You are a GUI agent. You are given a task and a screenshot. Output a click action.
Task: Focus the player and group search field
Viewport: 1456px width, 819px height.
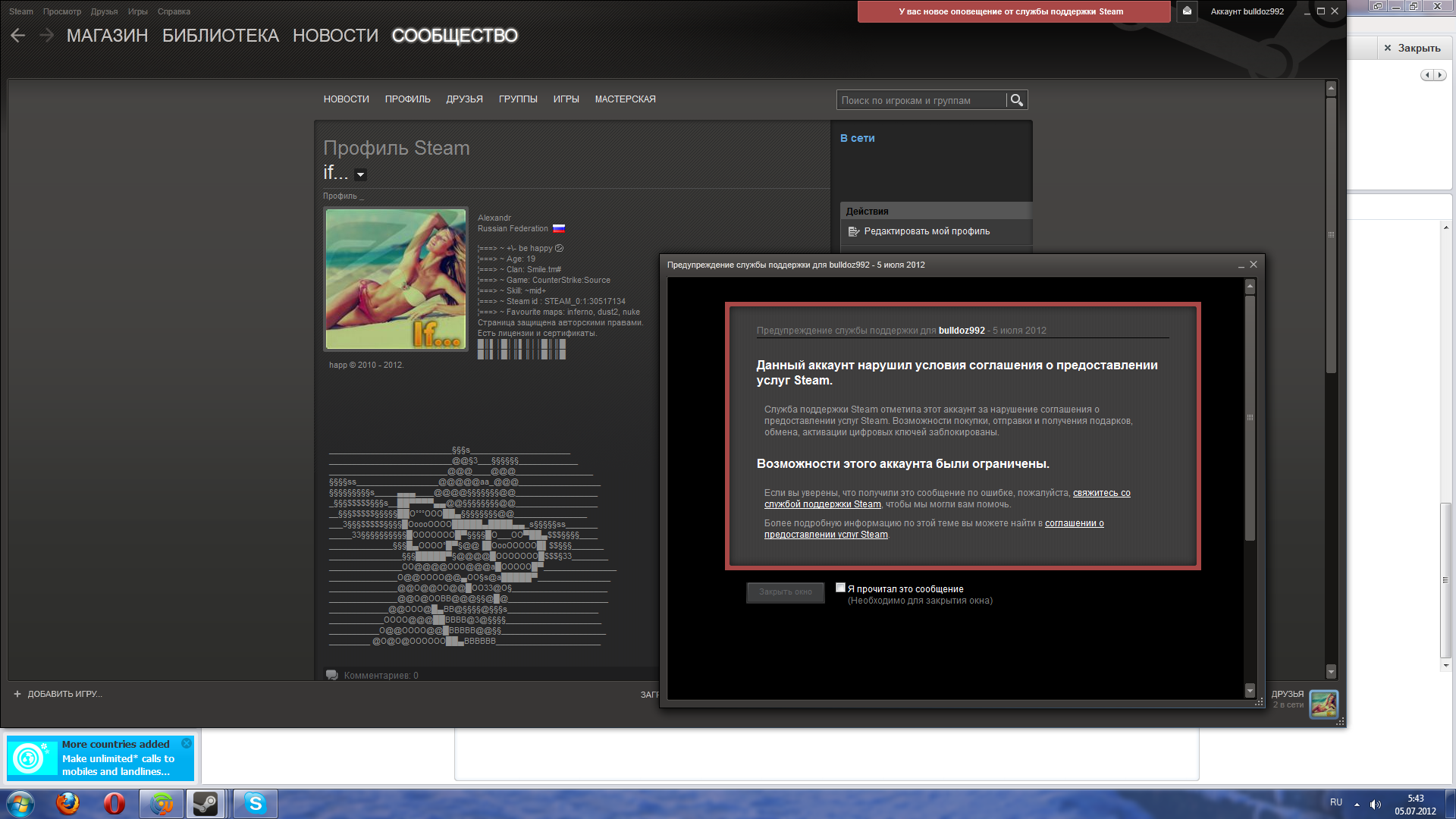point(921,100)
